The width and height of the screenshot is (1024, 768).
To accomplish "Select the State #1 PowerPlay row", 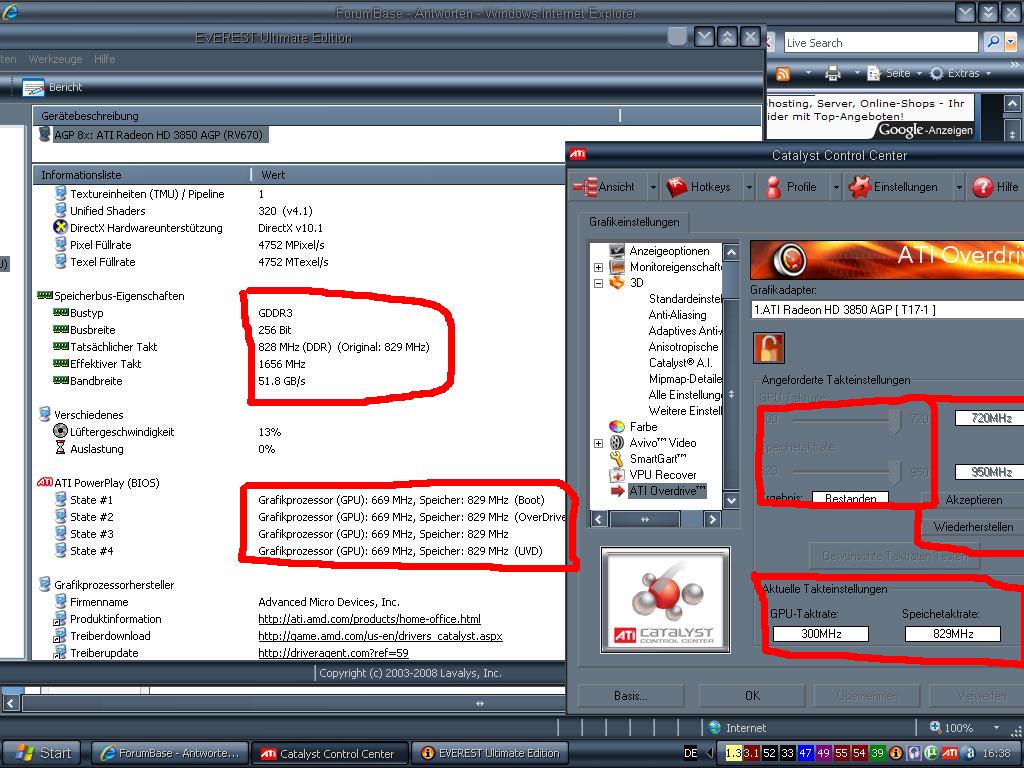I will 299,500.
